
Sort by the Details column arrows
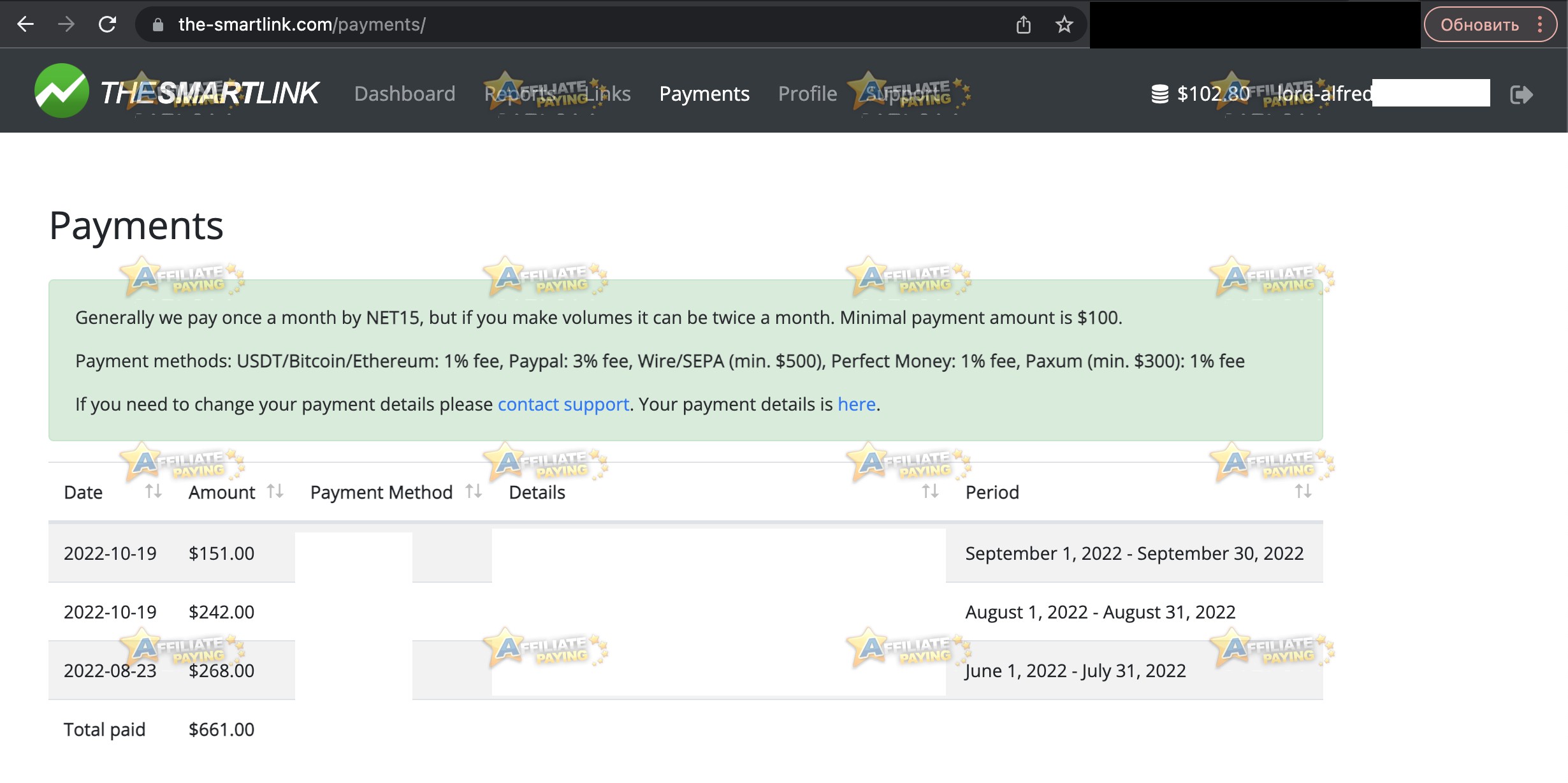coord(931,491)
